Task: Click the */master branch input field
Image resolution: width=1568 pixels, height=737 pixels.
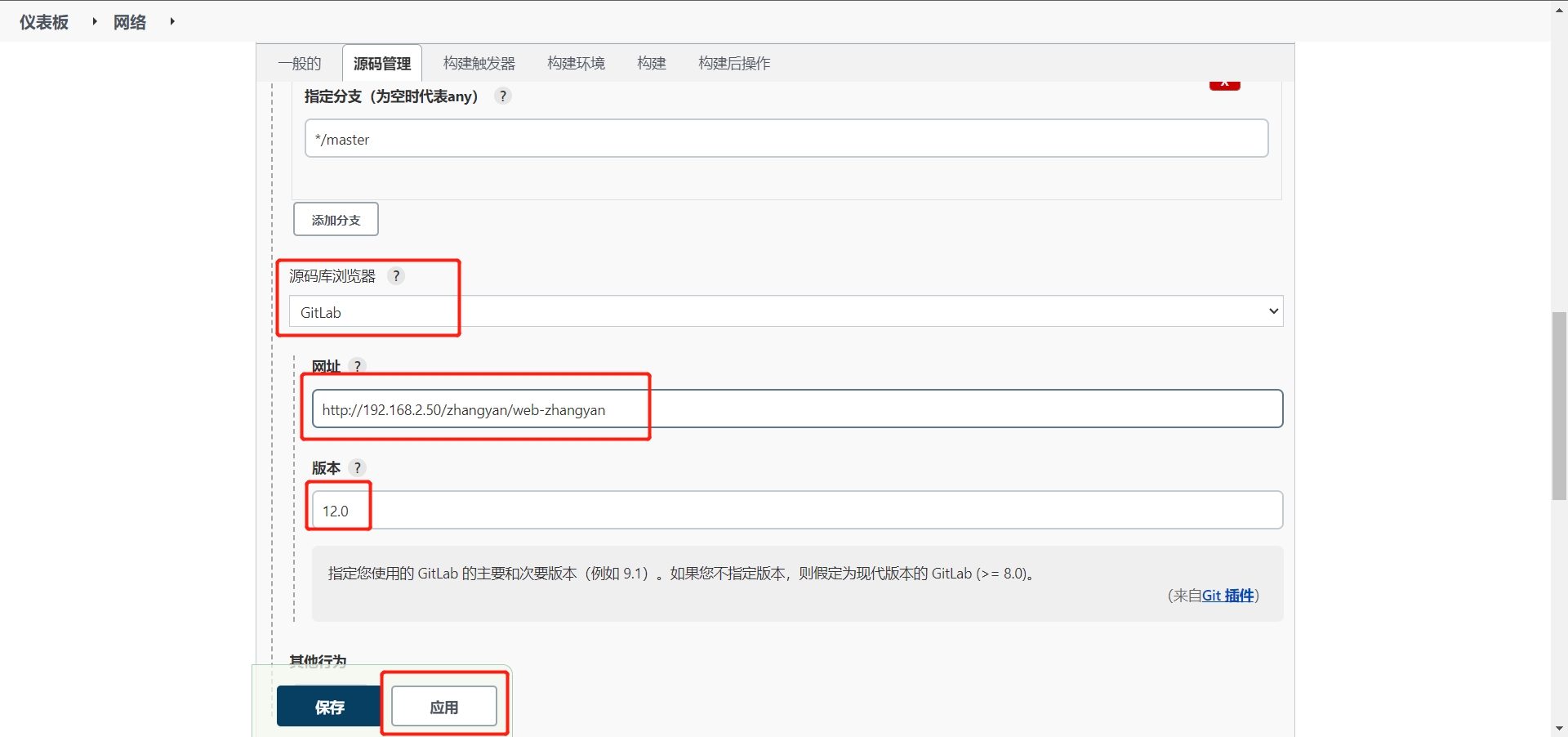Action: [786, 139]
